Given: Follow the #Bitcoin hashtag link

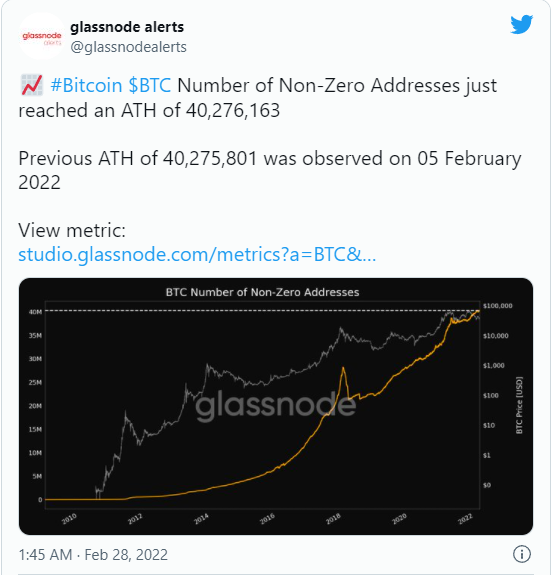Looking at the screenshot, I should [x=86, y=85].
